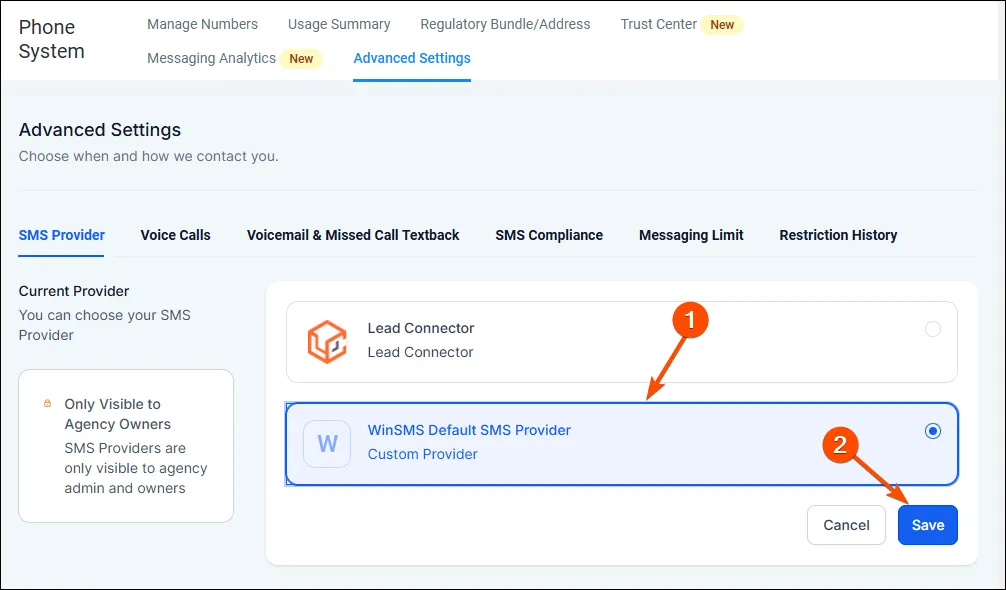This screenshot has height=590, width=1006.
Task: Save the SMS provider selection
Action: 928,525
